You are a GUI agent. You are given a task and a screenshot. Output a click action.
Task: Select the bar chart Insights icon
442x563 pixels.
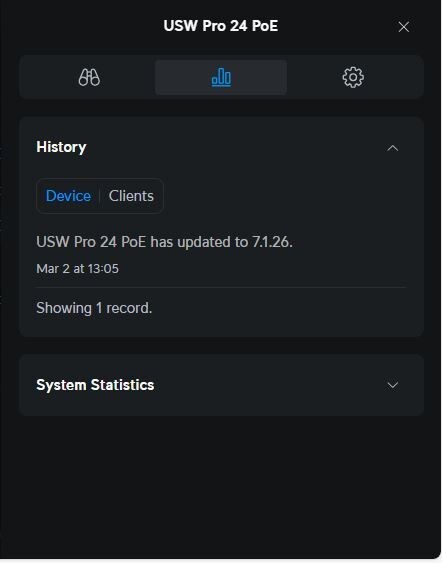(x=221, y=77)
